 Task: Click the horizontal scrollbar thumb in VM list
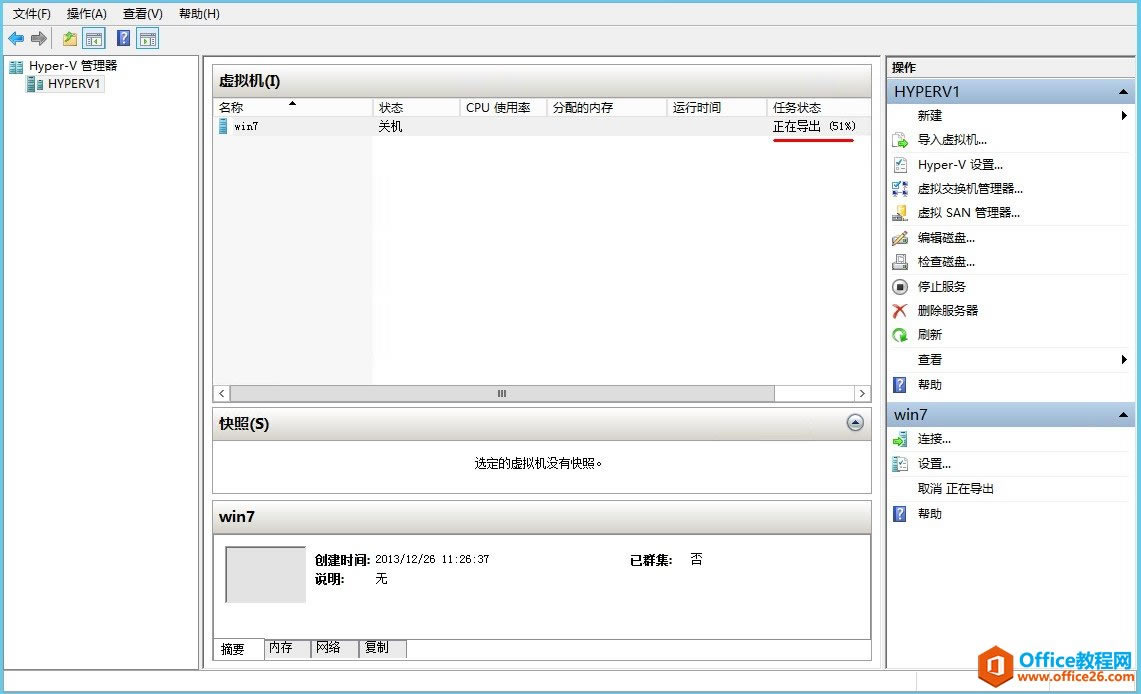coord(502,394)
